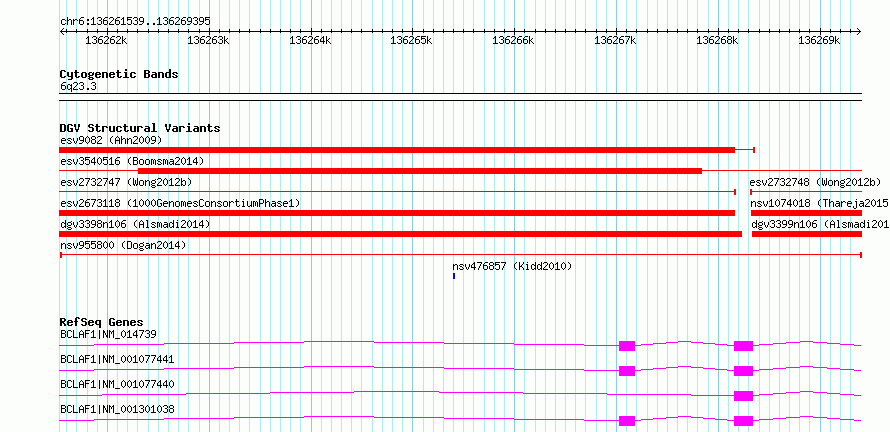Open variant label nsv476857 (Kidd2010)
Screen dimensions: 890x432
512,266
